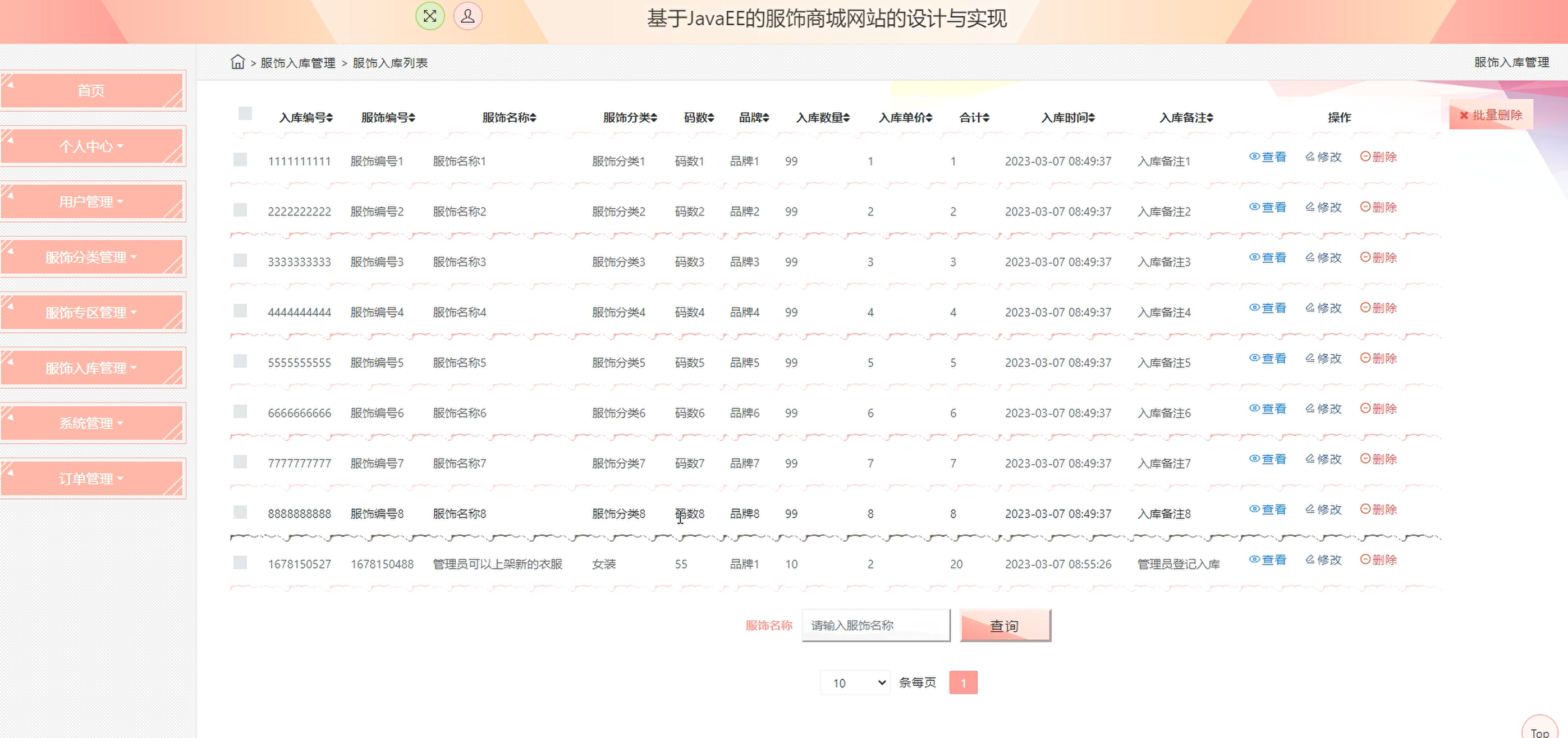Check the row 7777777777 checkbox
1568x738 pixels.
[240, 462]
